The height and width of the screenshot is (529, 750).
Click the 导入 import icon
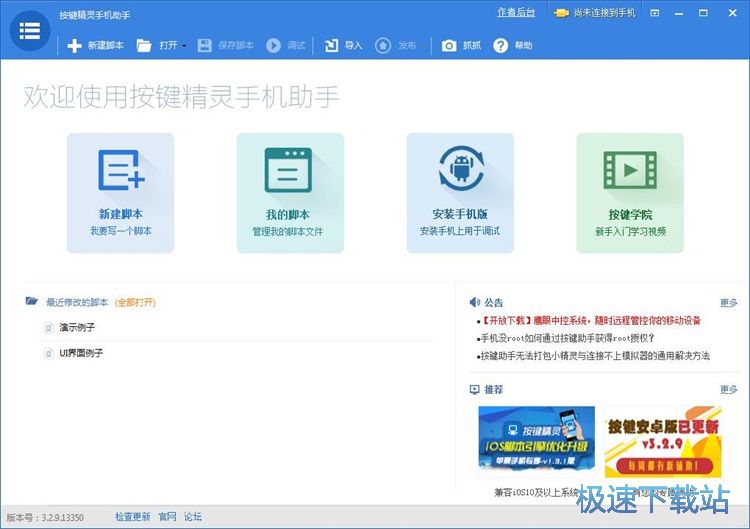coord(331,45)
